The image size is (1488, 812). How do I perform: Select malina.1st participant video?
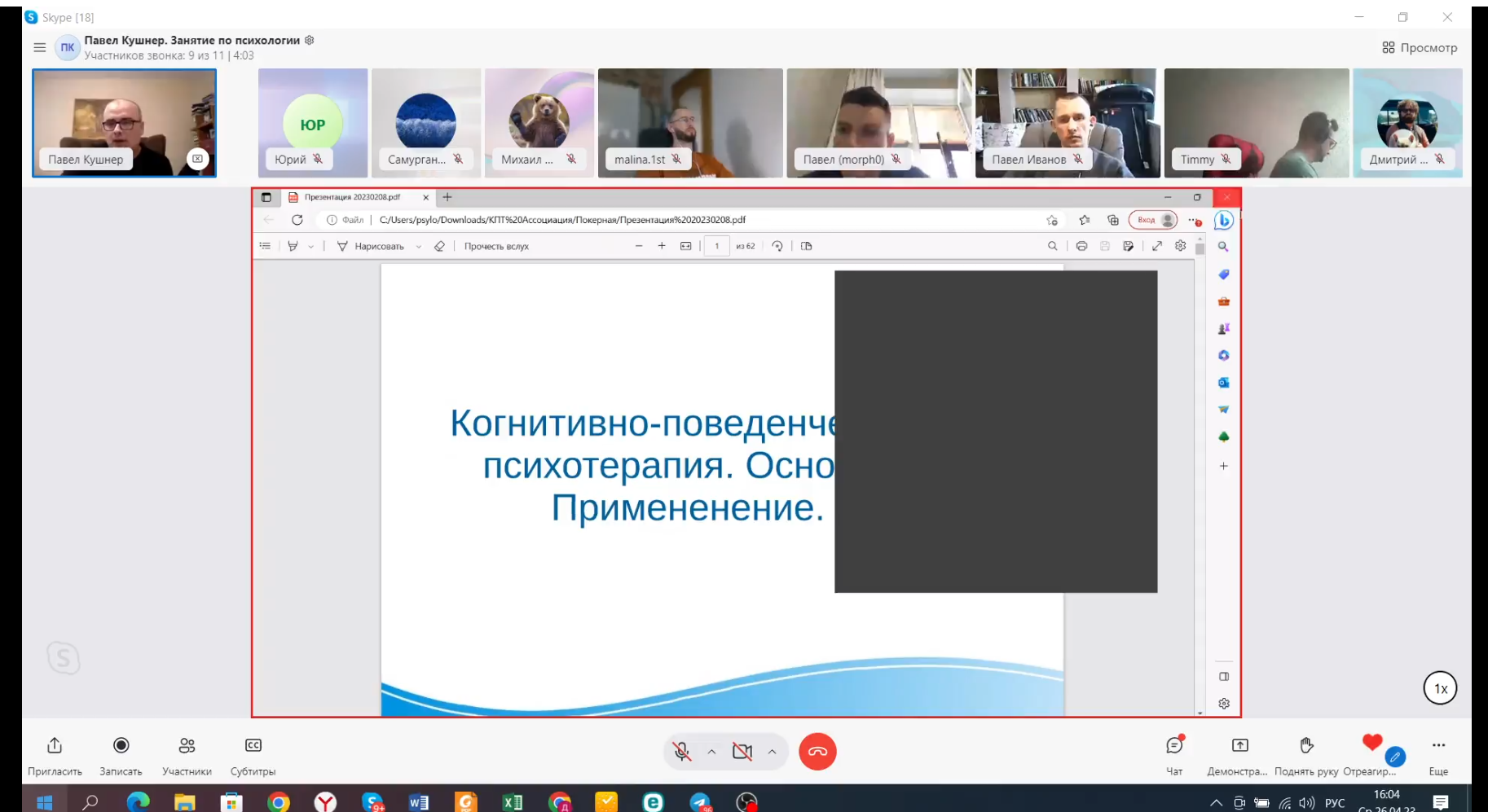point(690,123)
